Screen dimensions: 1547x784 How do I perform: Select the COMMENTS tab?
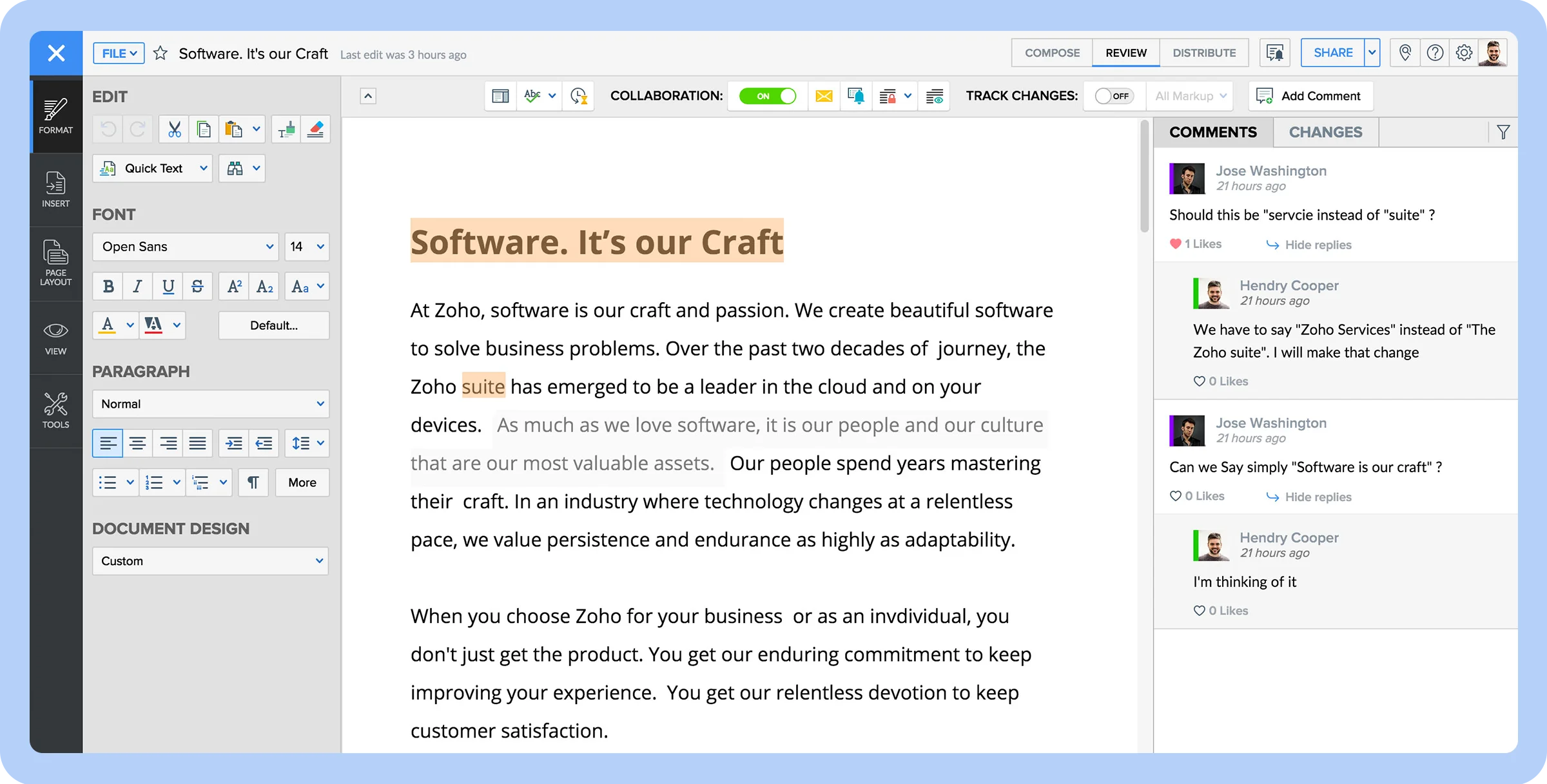pos(1213,132)
